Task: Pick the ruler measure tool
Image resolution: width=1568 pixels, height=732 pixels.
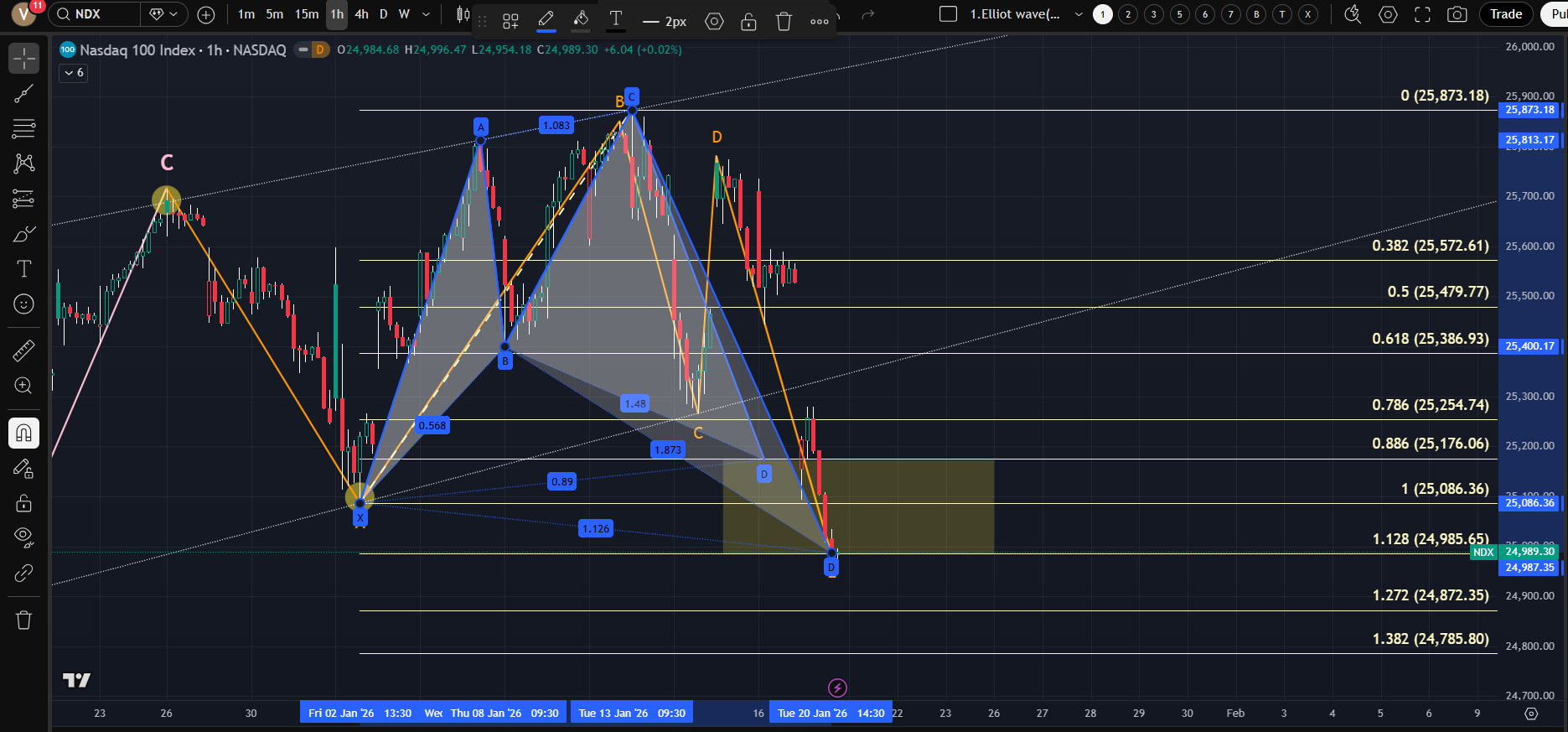Action: click(x=23, y=350)
